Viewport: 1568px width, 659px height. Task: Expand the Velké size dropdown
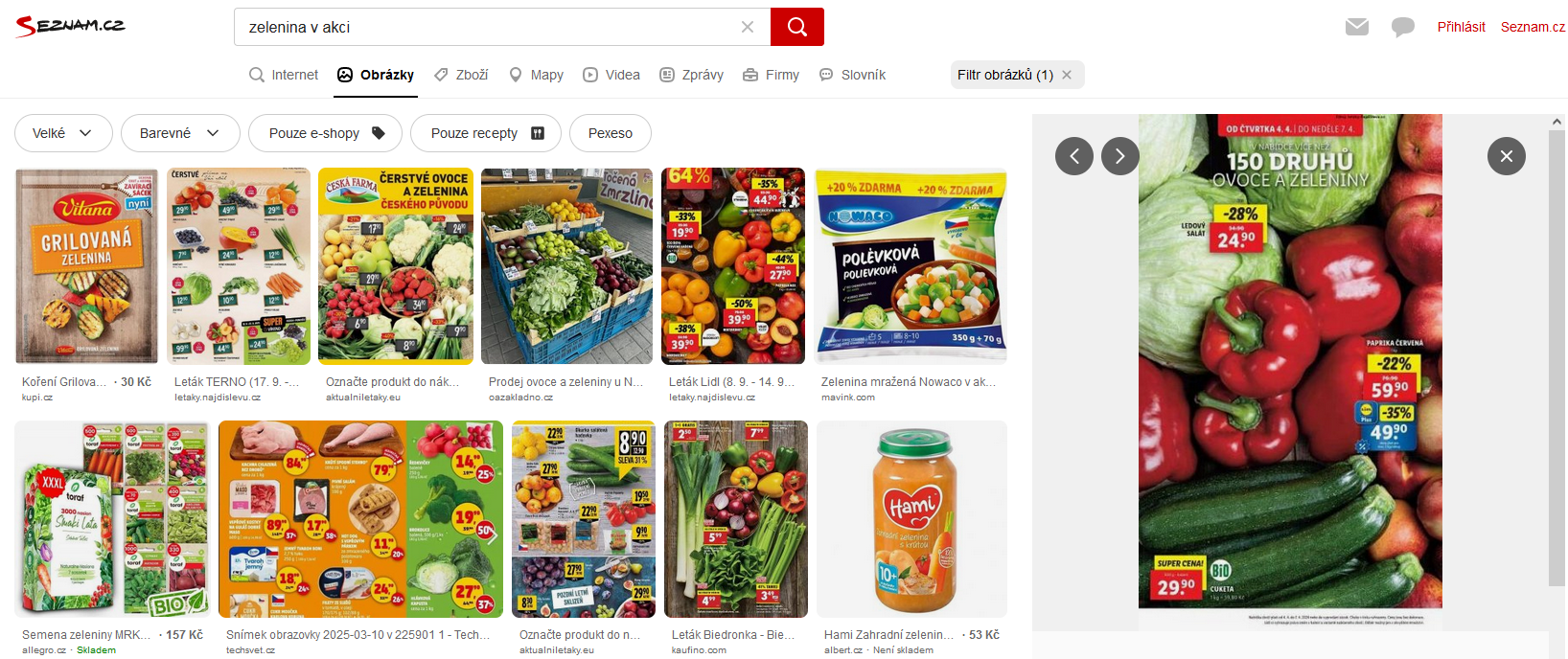coord(63,133)
